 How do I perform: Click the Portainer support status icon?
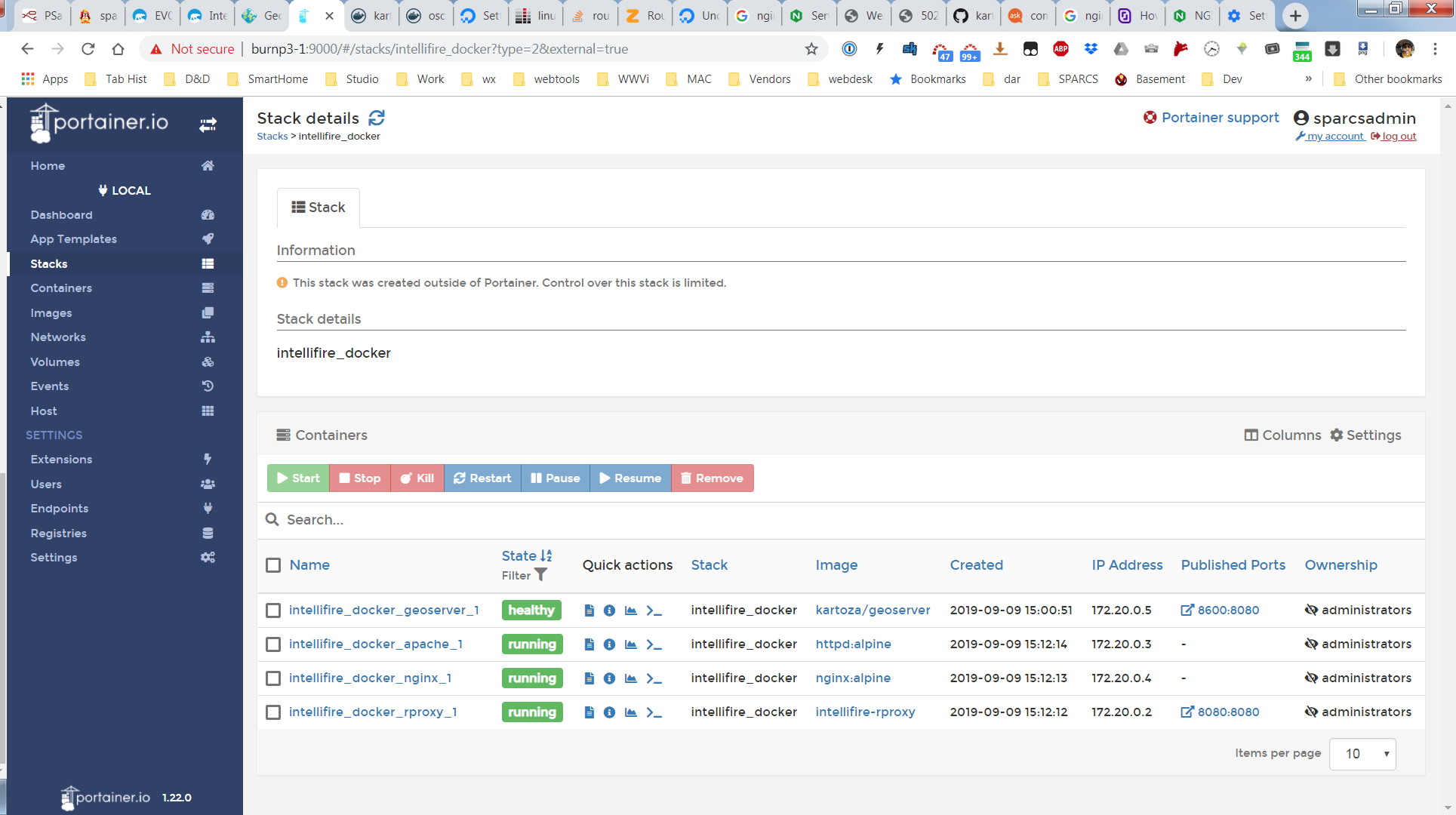click(1150, 118)
